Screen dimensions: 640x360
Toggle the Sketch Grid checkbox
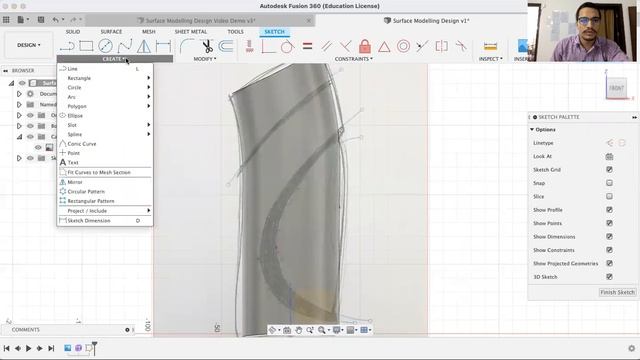tap(609, 169)
